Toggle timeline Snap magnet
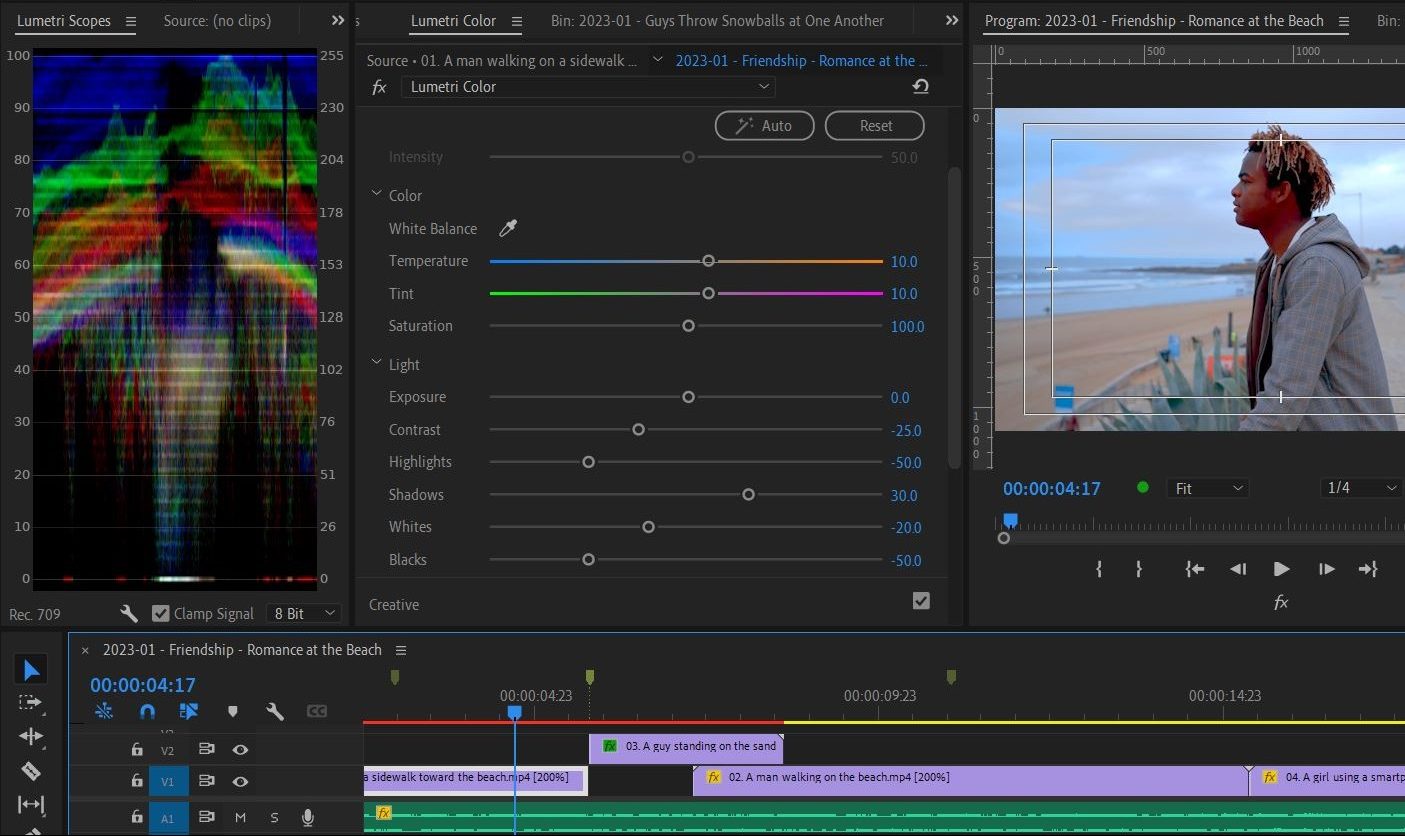 coord(147,711)
